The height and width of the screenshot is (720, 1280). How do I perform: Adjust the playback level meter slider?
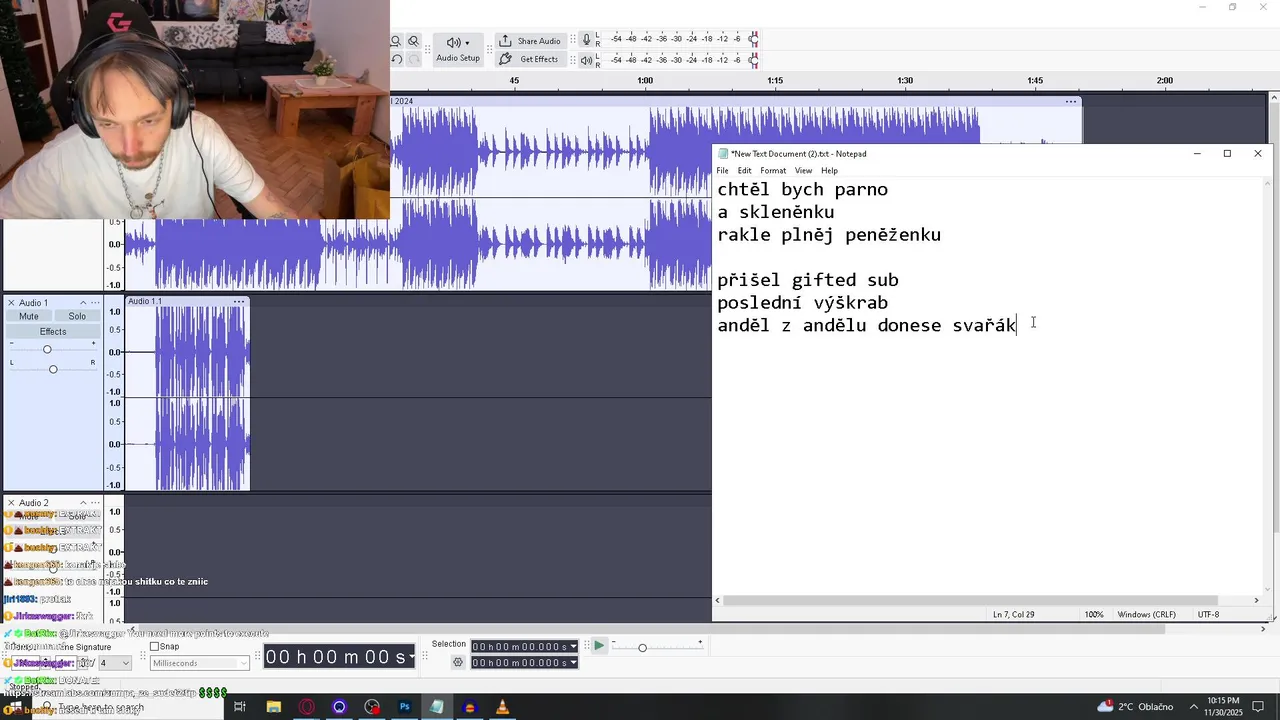point(754,59)
